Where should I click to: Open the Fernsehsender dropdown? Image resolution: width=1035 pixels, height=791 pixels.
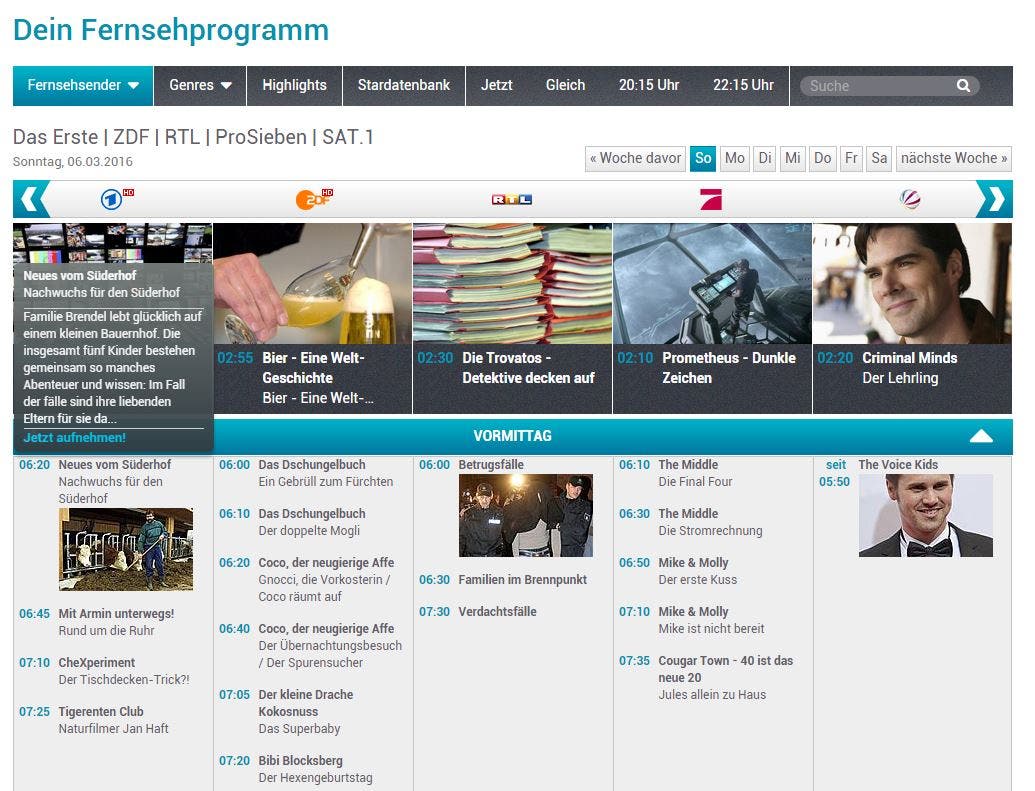point(83,85)
